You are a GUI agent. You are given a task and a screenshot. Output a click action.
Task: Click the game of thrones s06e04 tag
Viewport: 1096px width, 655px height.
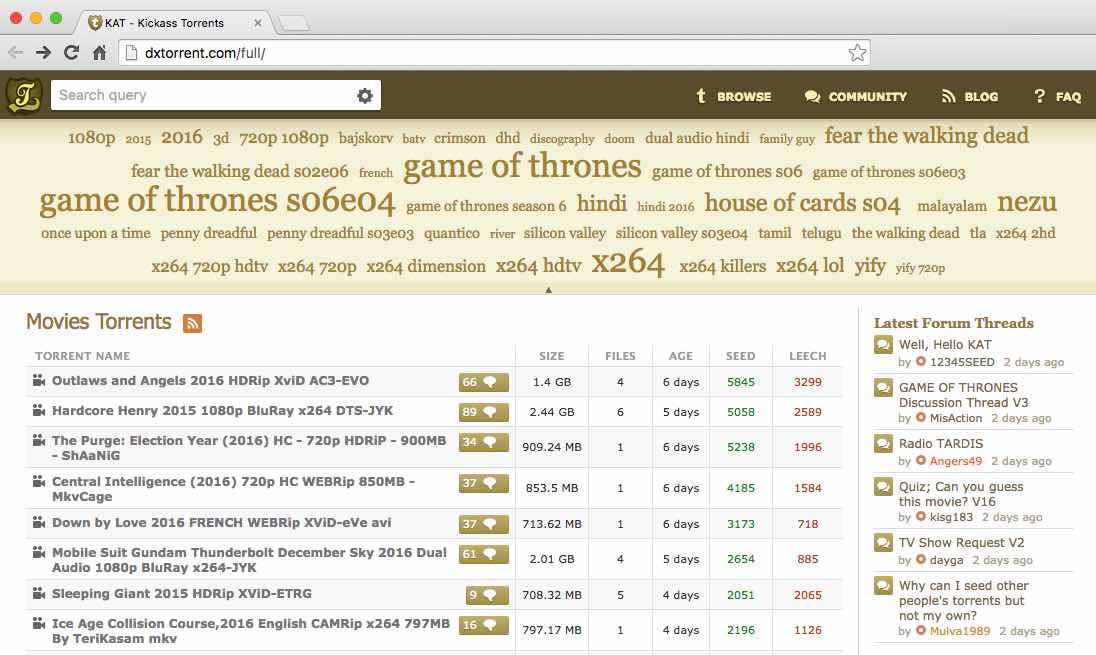217,201
